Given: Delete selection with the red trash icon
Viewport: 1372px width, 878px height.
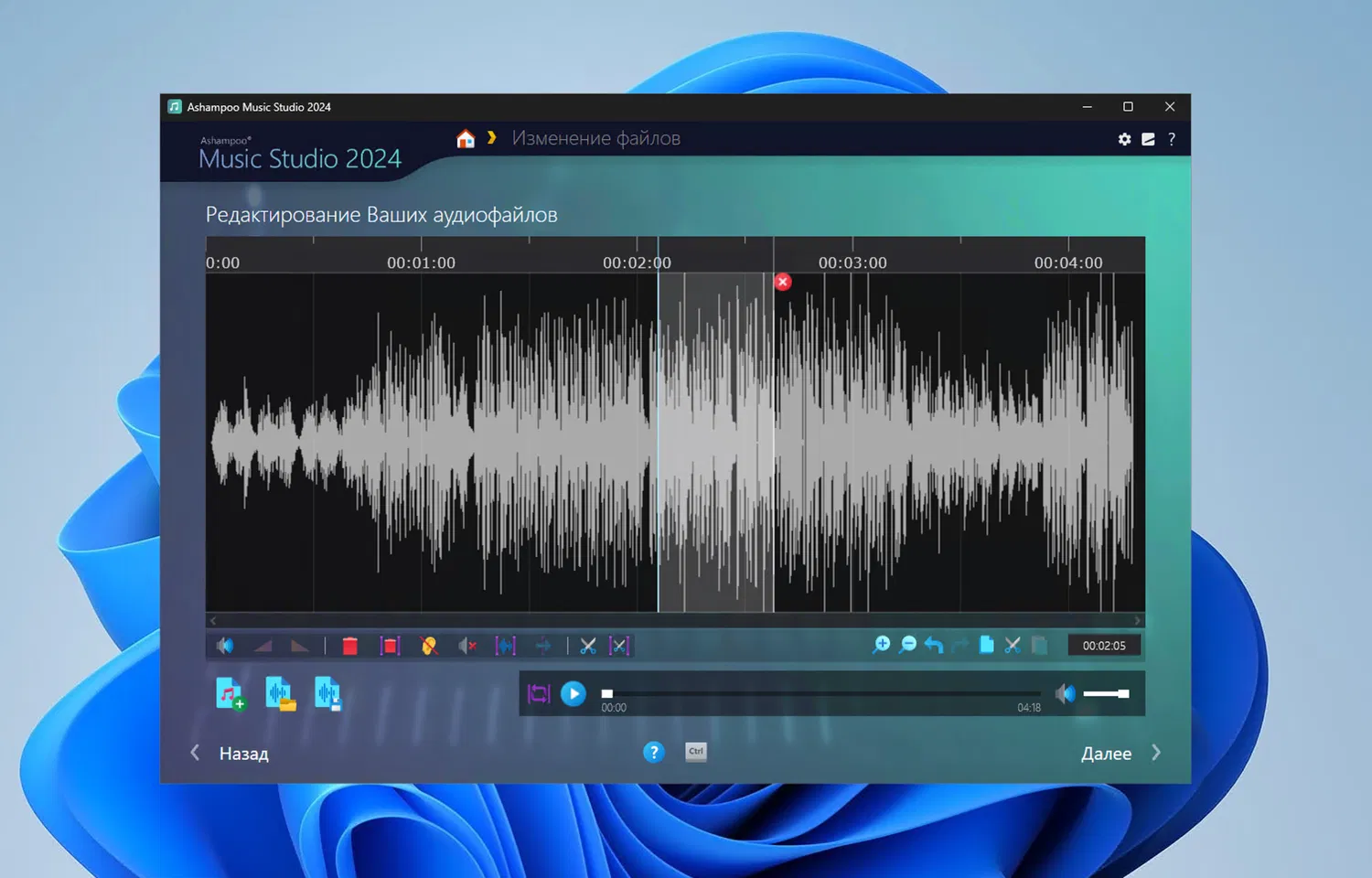Looking at the screenshot, I should (349, 646).
